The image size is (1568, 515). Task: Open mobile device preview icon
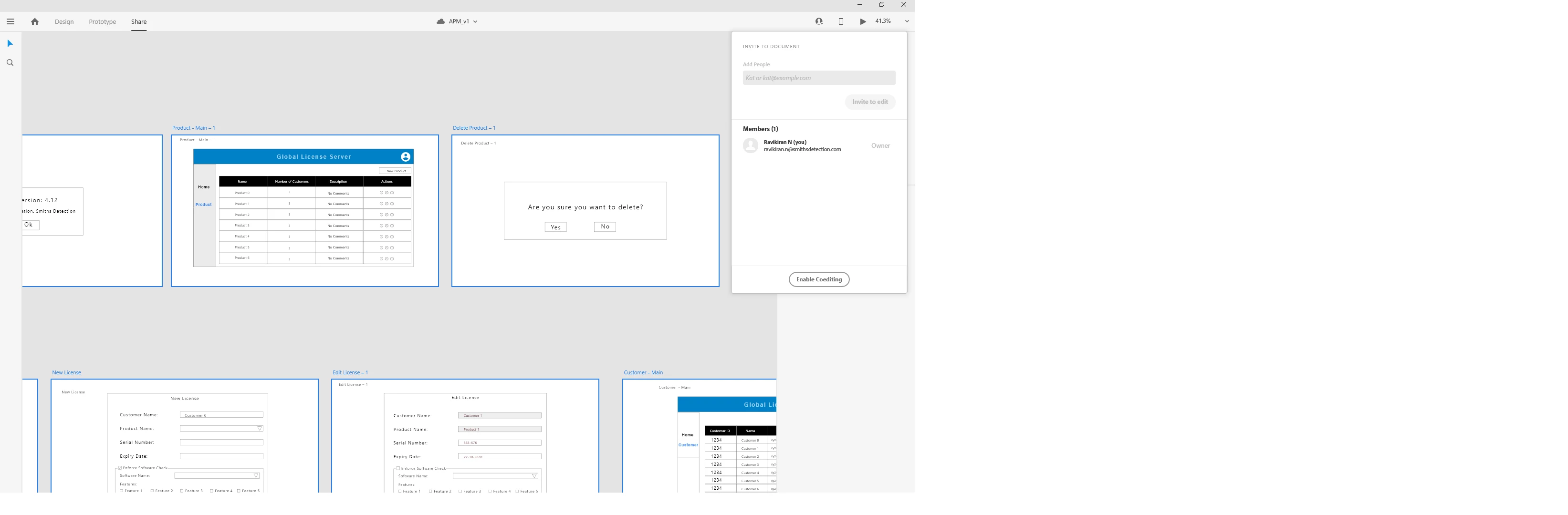pos(841,21)
